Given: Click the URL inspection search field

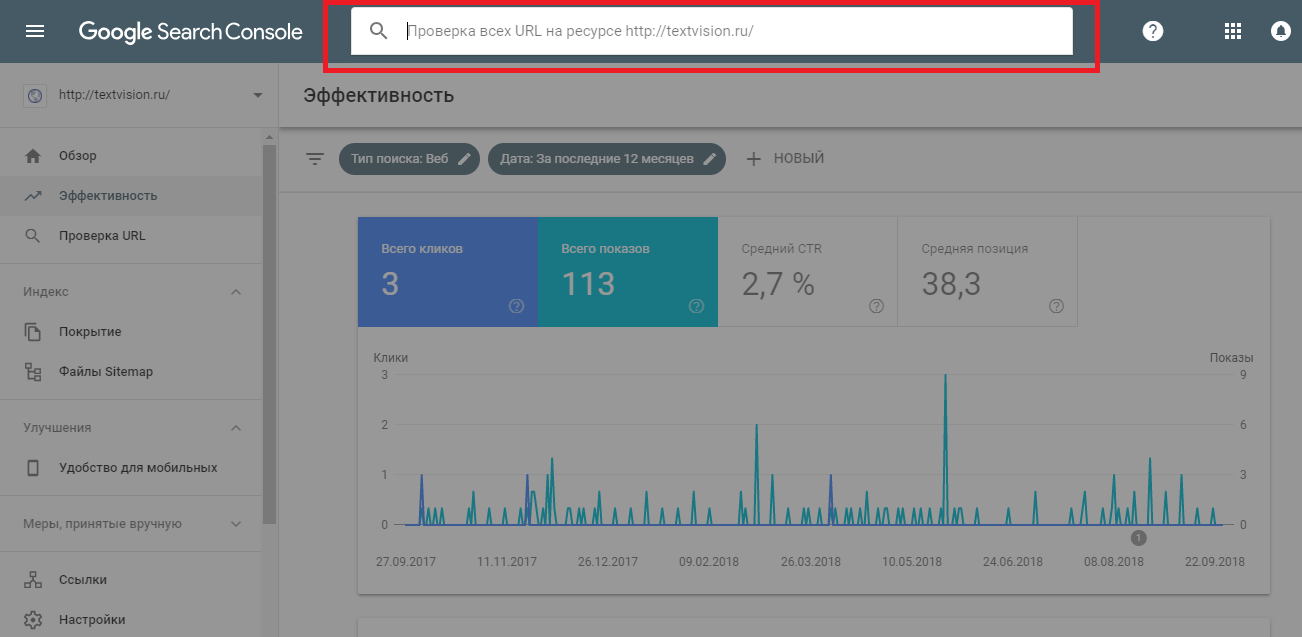Looking at the screenshot, I should point(710,31).
